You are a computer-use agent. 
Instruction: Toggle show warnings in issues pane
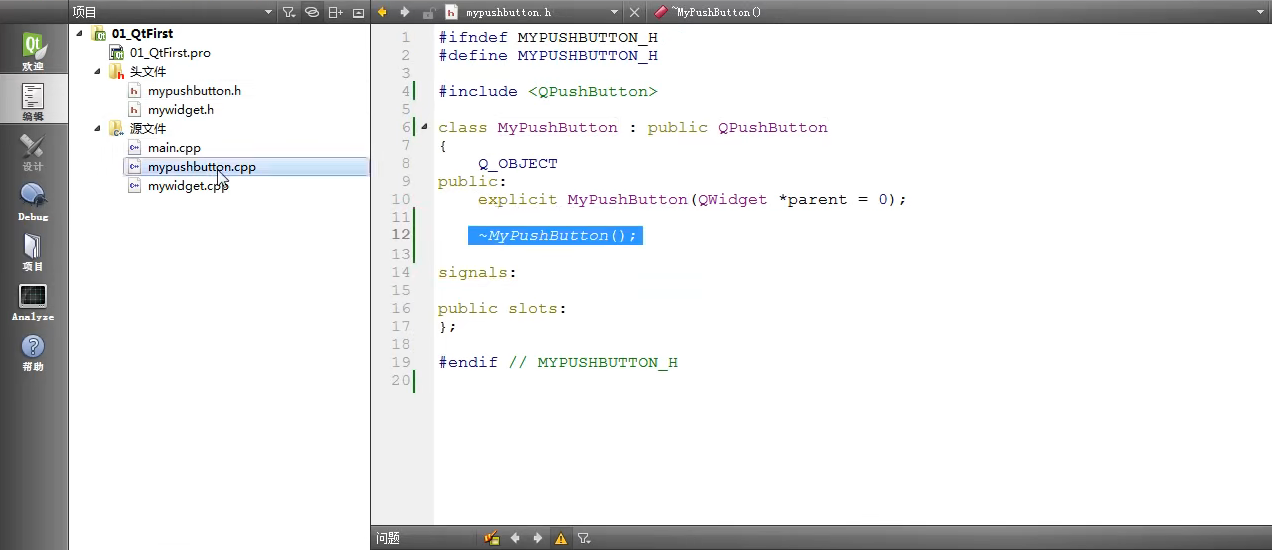pyautogui.click(x=561, y=538)
